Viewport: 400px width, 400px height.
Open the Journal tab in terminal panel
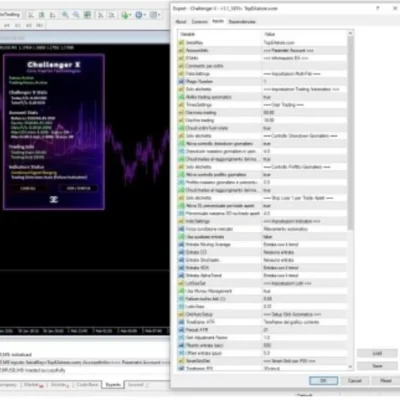click(x=135, y=385)
